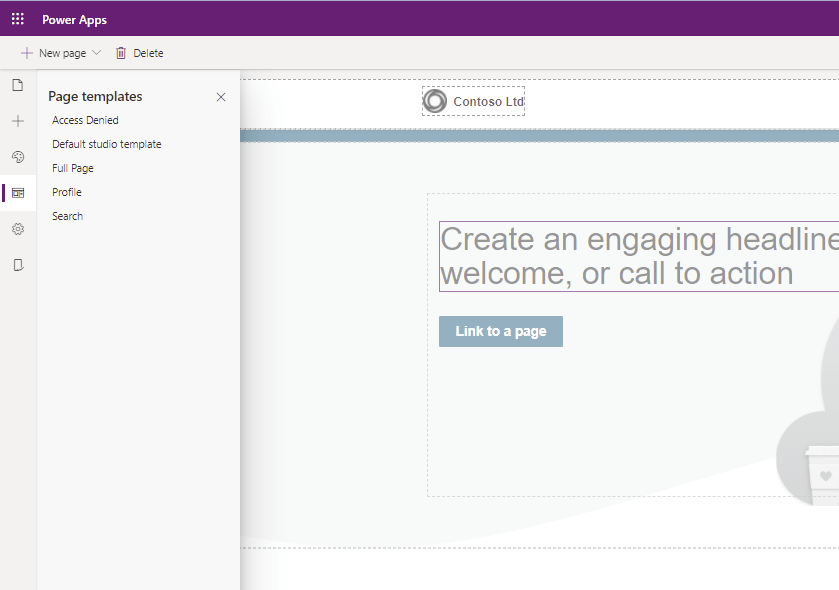Click the Page templates heading
The height and width of the screenshot is (590, 839).
click(95, 96)
